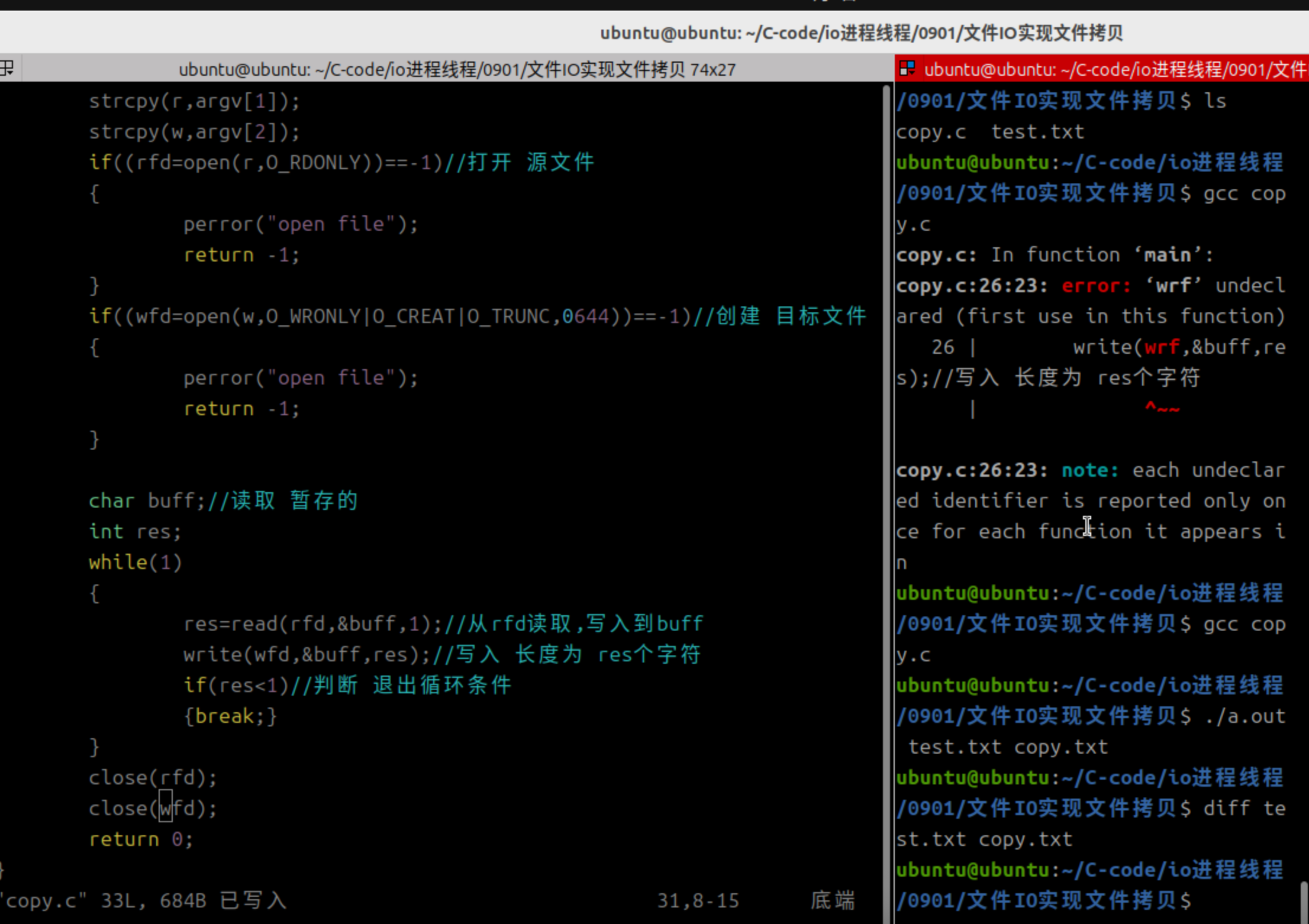Click line 'strcpy(r,argv[1]);'
The image size is (1309, 924).
coord(195,101)
